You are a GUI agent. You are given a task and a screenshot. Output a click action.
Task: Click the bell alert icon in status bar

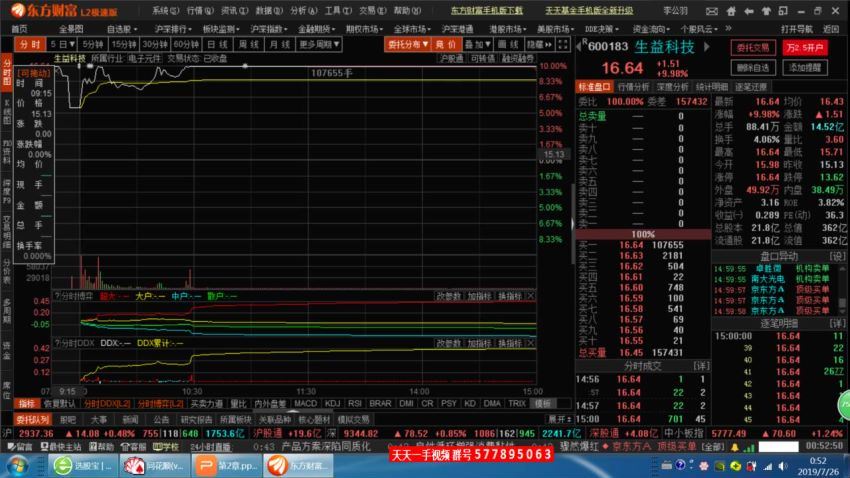click(x=735, y=447)
